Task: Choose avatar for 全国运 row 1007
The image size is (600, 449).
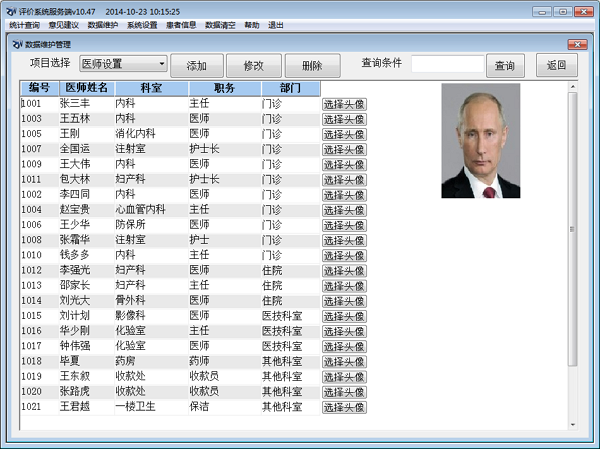Action: coord(344,150)
